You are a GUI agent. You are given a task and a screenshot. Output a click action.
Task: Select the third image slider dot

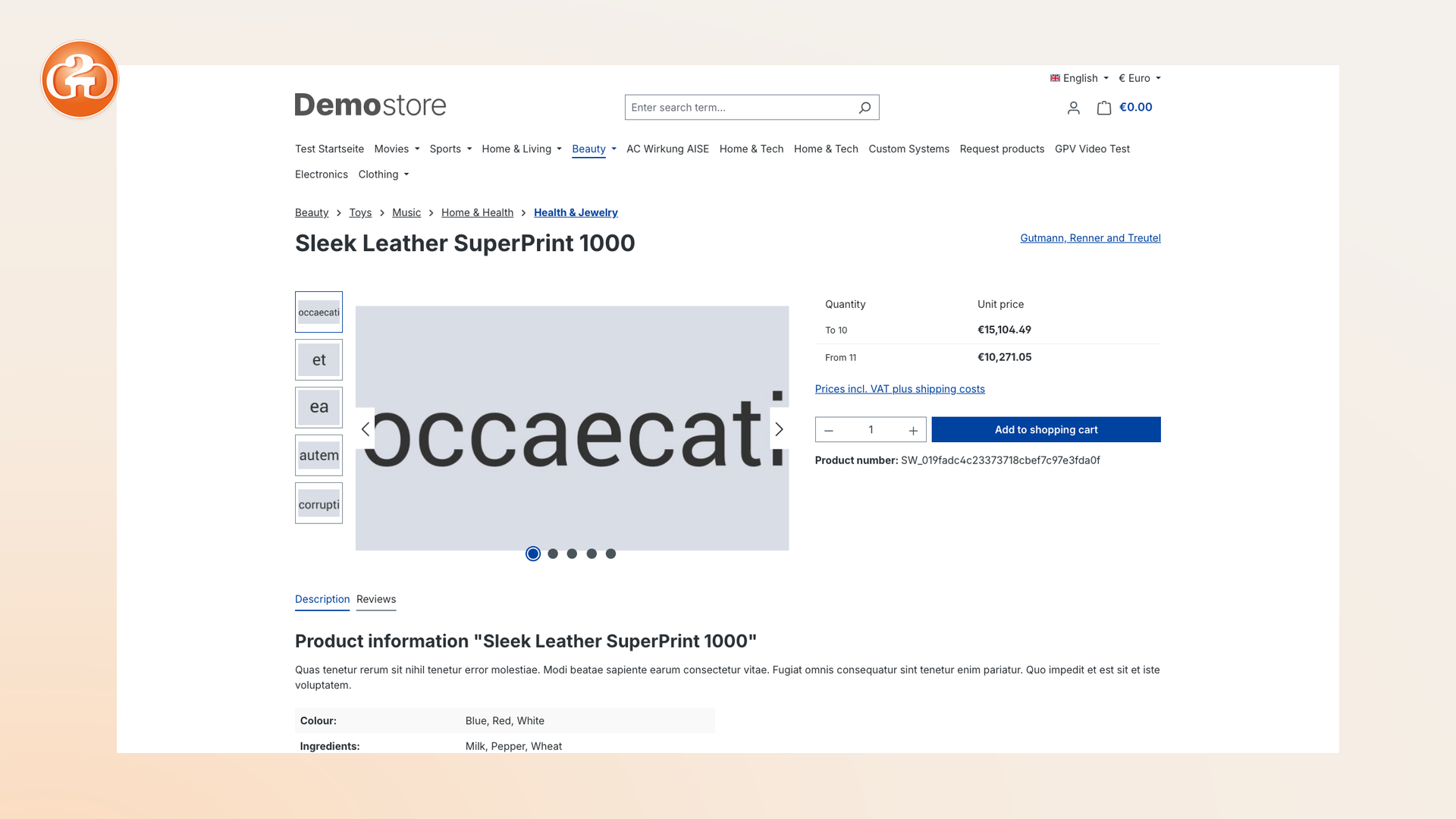pos(572,554)
